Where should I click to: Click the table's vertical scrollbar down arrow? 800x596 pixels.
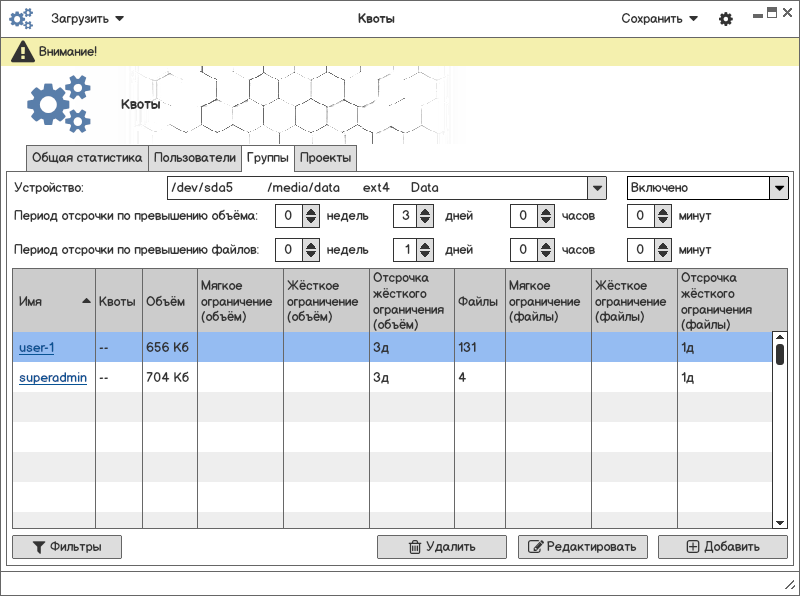(780, 522)
